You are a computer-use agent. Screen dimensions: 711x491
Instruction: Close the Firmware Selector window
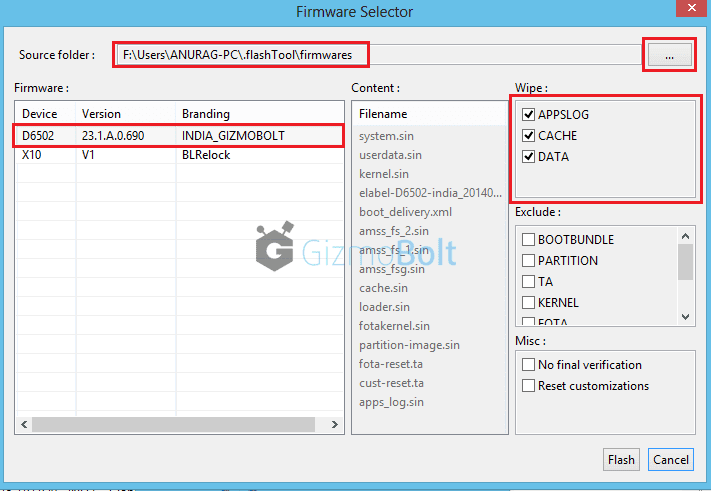tap(691, 8)
